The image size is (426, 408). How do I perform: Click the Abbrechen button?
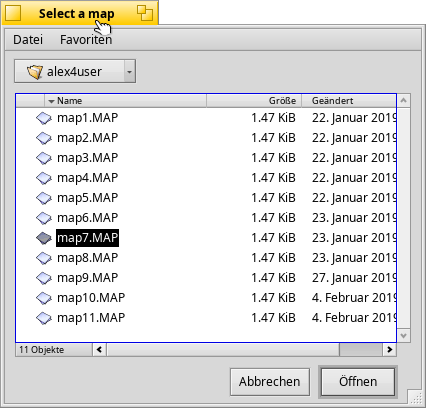270,382
